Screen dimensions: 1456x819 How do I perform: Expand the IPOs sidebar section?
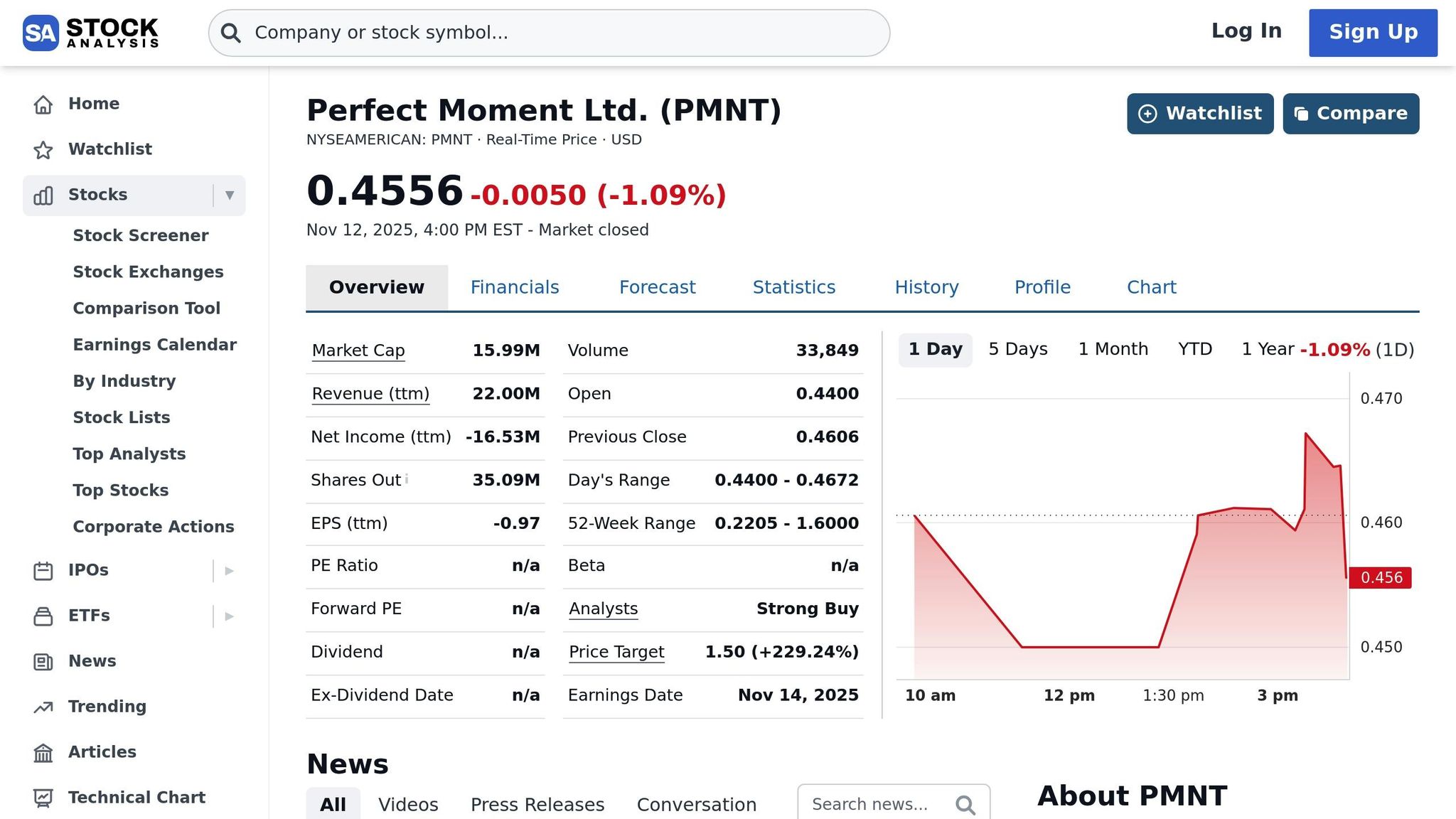tap(229, 570)
